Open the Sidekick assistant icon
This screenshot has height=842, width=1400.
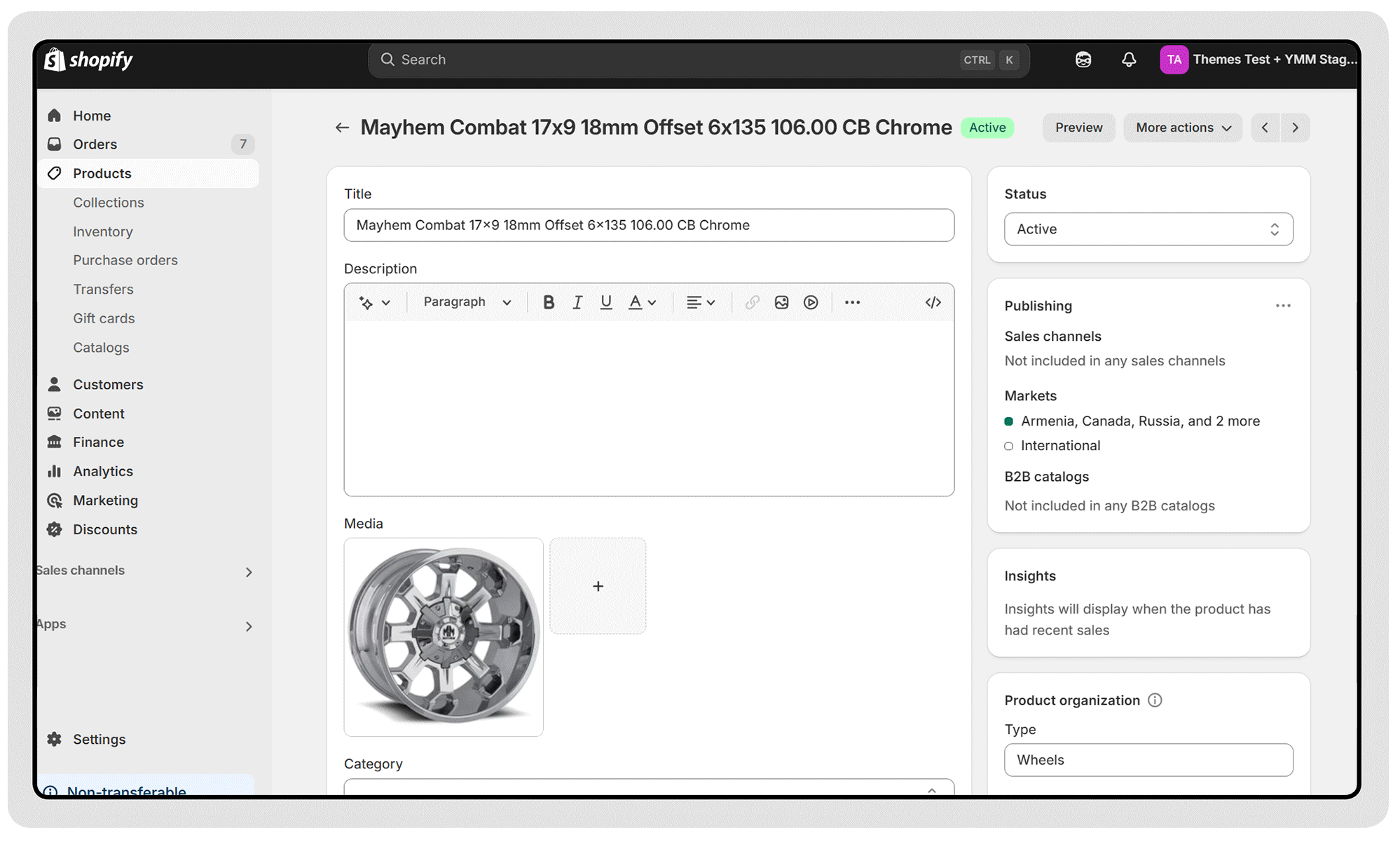tap(1083, 60)
